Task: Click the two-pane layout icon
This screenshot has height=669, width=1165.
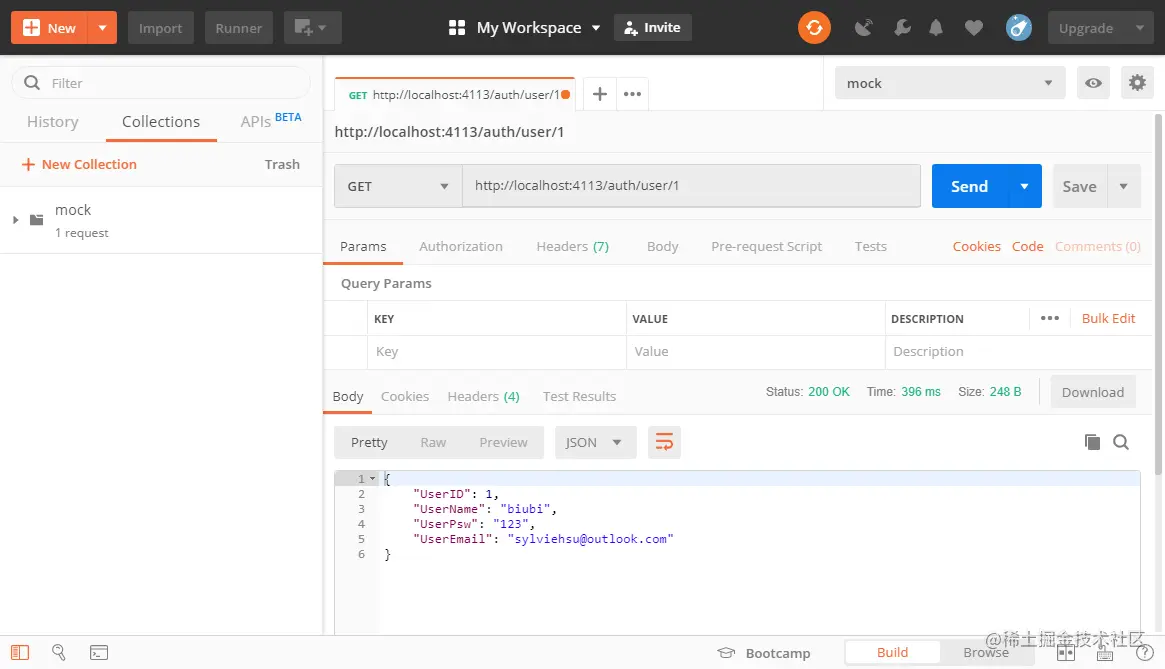Action: (x=1066, y=653)
